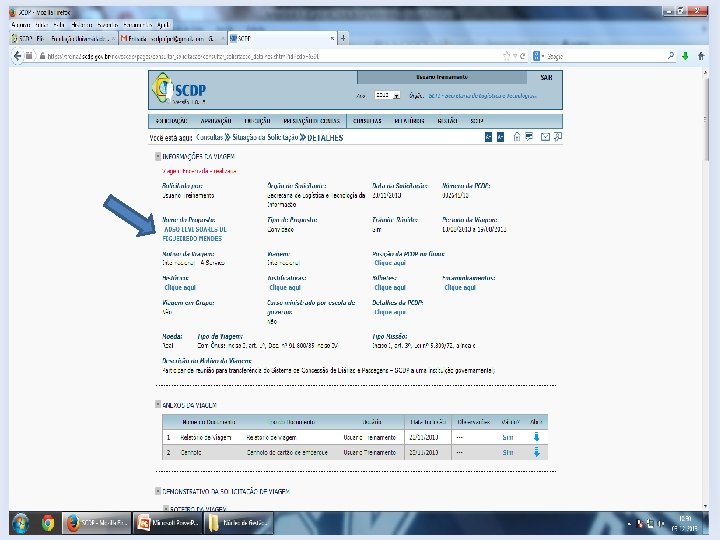Click the last icon on the breadcrumb bar right
720x540 pixels.
pyautogui.click(x=558, y=137)
